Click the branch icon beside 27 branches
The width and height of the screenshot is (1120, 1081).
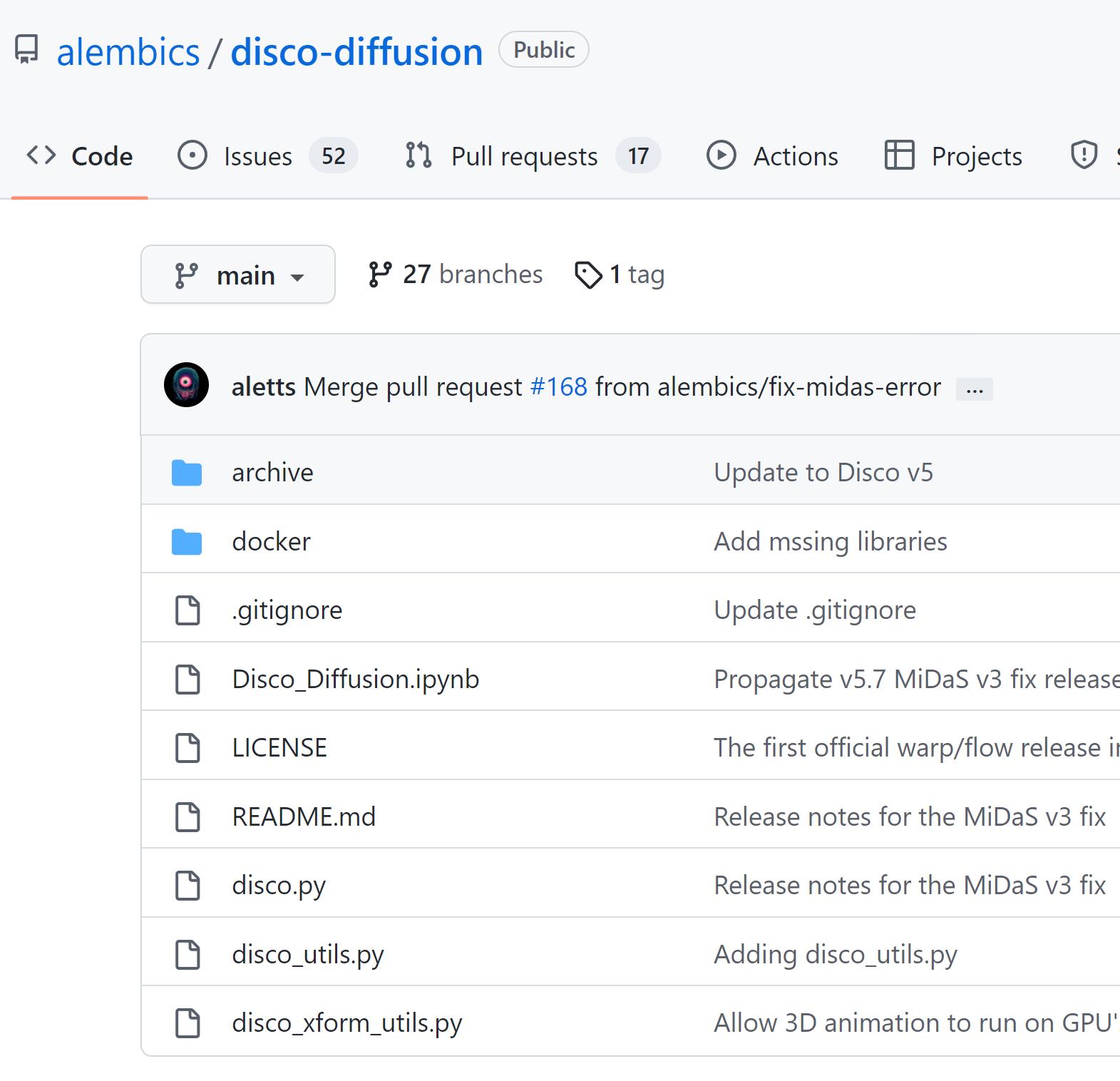tap(379, 275)
